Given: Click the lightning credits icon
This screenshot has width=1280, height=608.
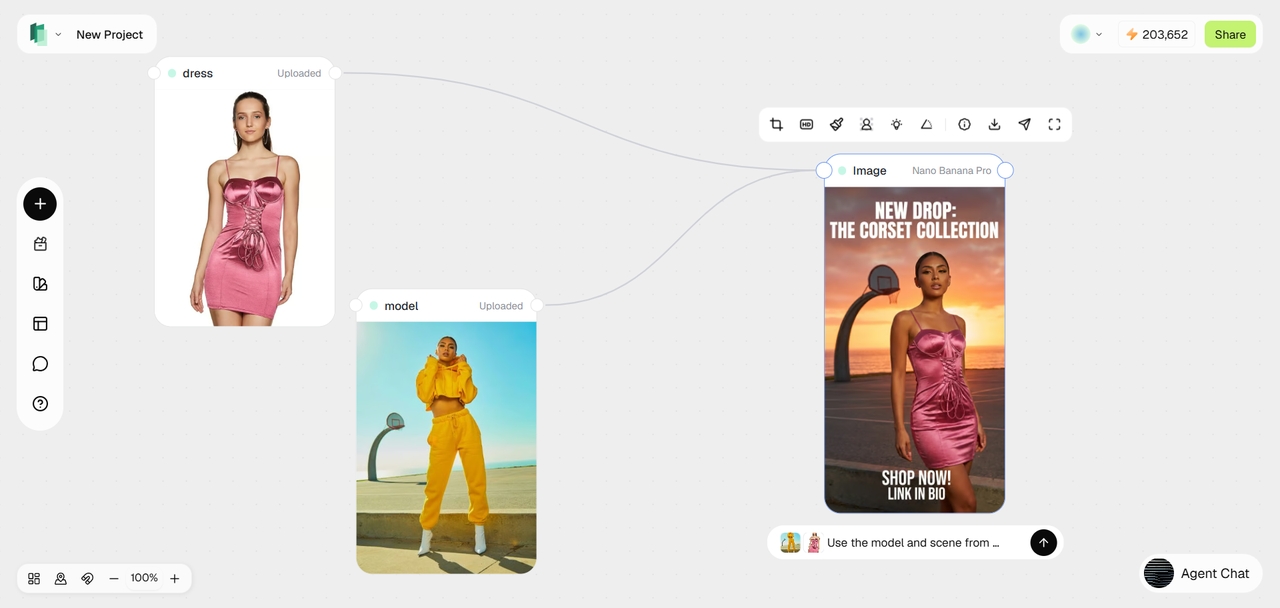Looking at the screenshot, I should coord(1132,34).
